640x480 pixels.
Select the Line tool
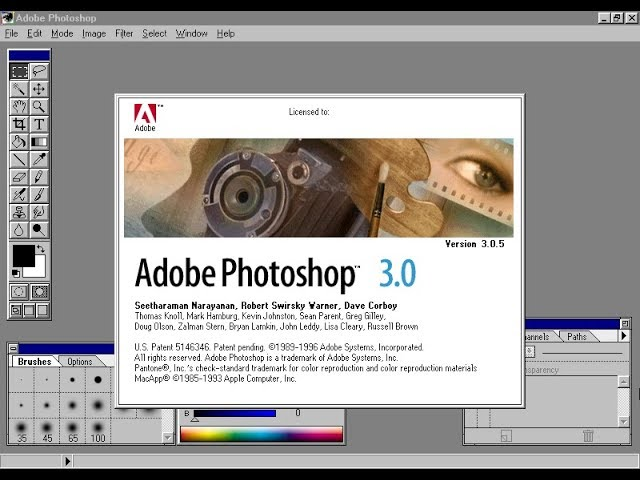(19, 159)
